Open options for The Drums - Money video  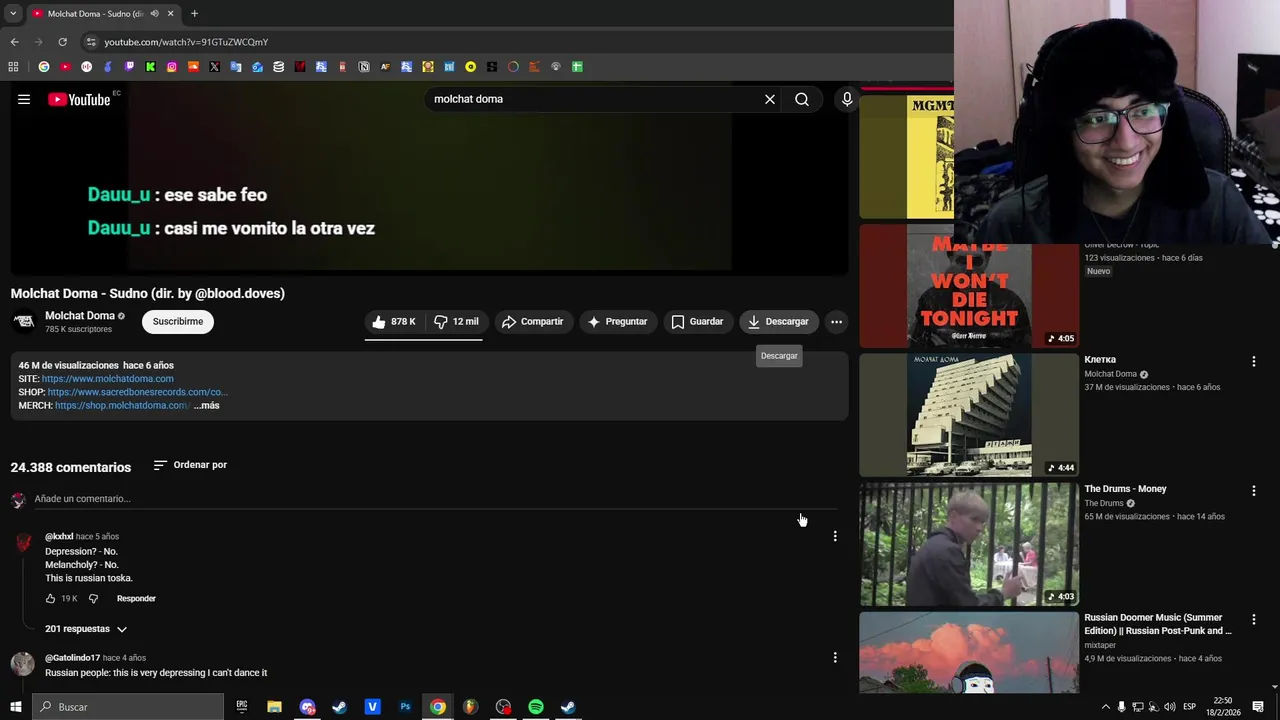tap(1254, 490)
